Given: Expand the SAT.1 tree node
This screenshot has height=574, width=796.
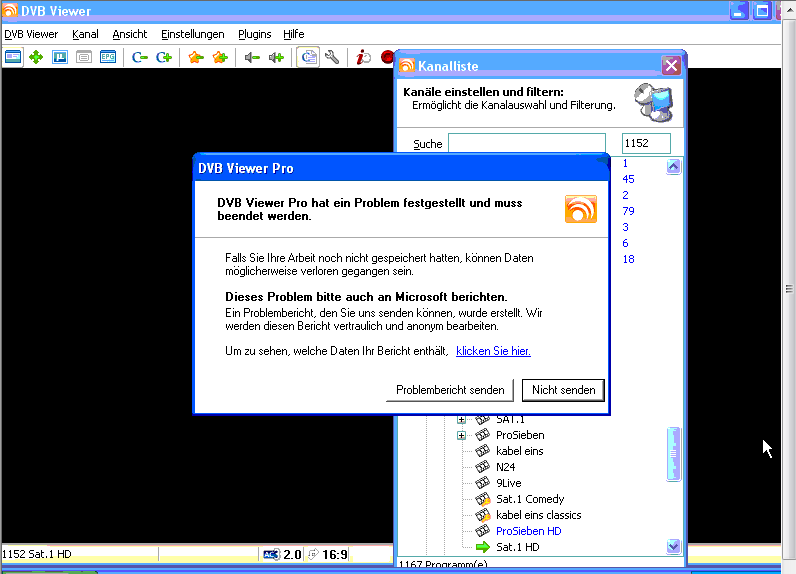Looking at the screenshot, I should tap(461, 420).
